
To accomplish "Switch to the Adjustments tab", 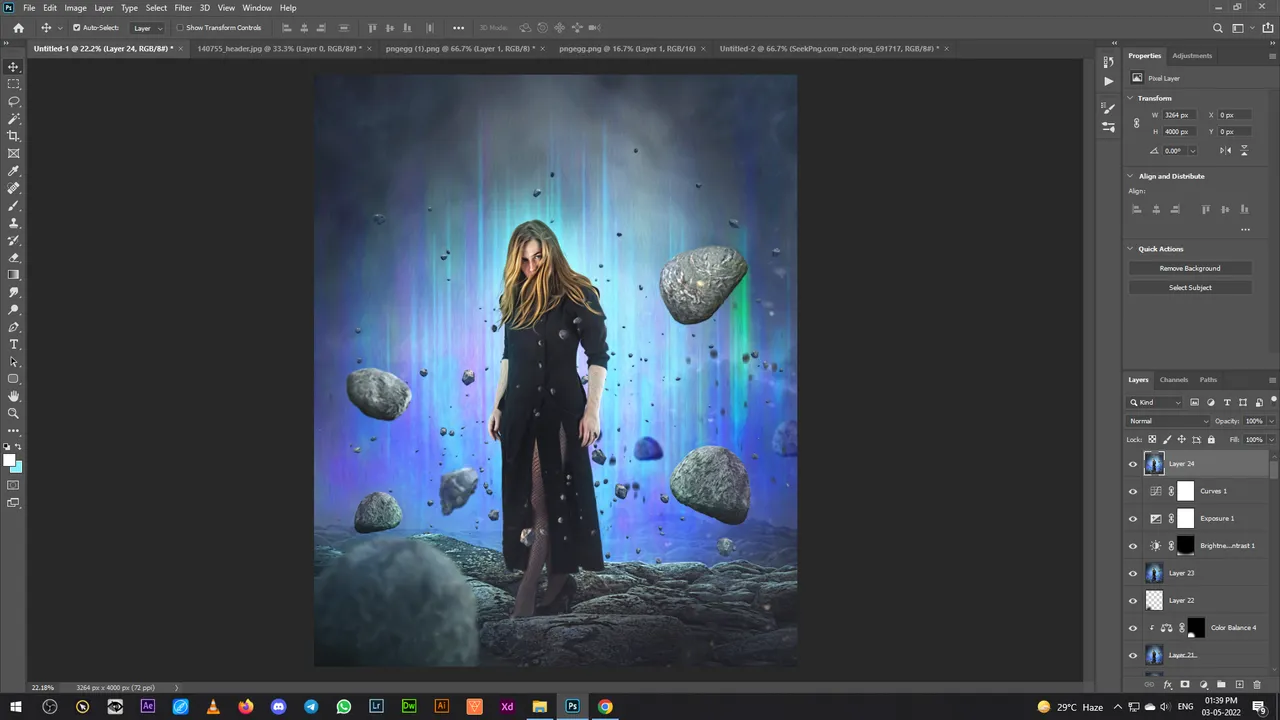I will point(1192,56).
